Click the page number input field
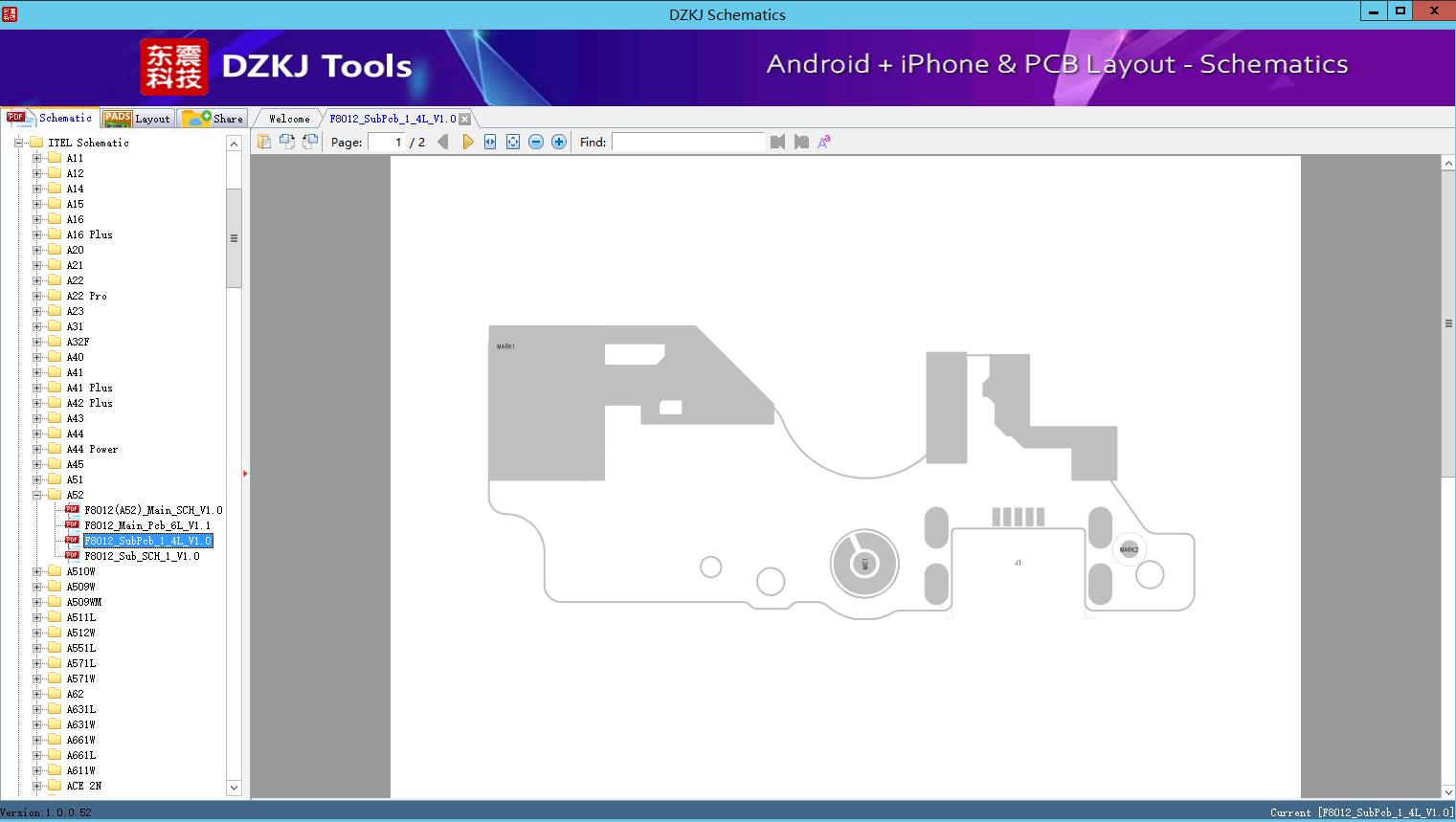The height and width of the screenshot is (822, 1456). pyautogui.click(x=387, y=142)
